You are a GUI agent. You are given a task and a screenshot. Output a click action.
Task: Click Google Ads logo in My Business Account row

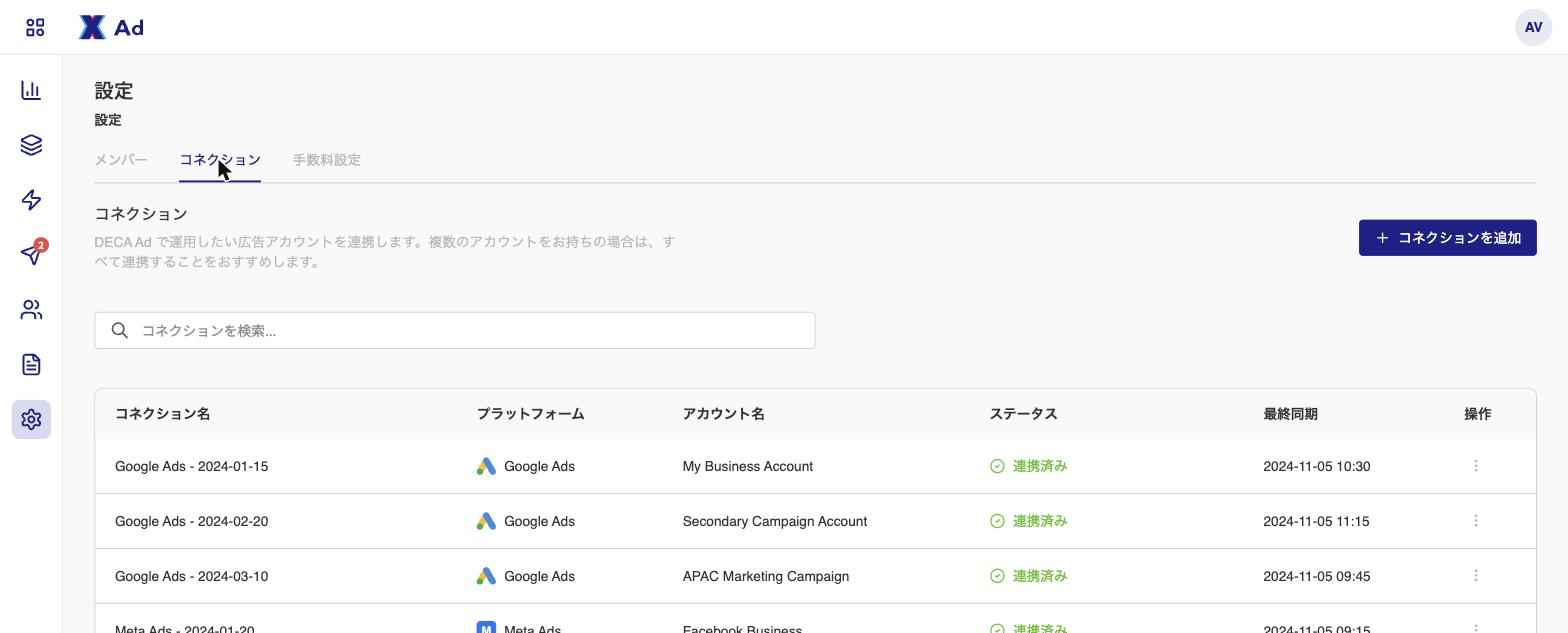(486, 466)
